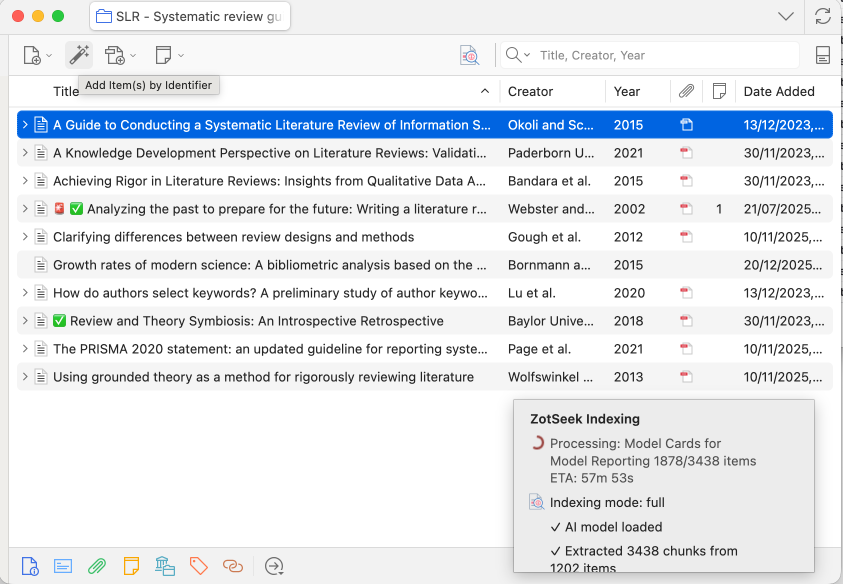Click Add Item(s) by Identifier wand
The image size is (843, 584).
79,55
